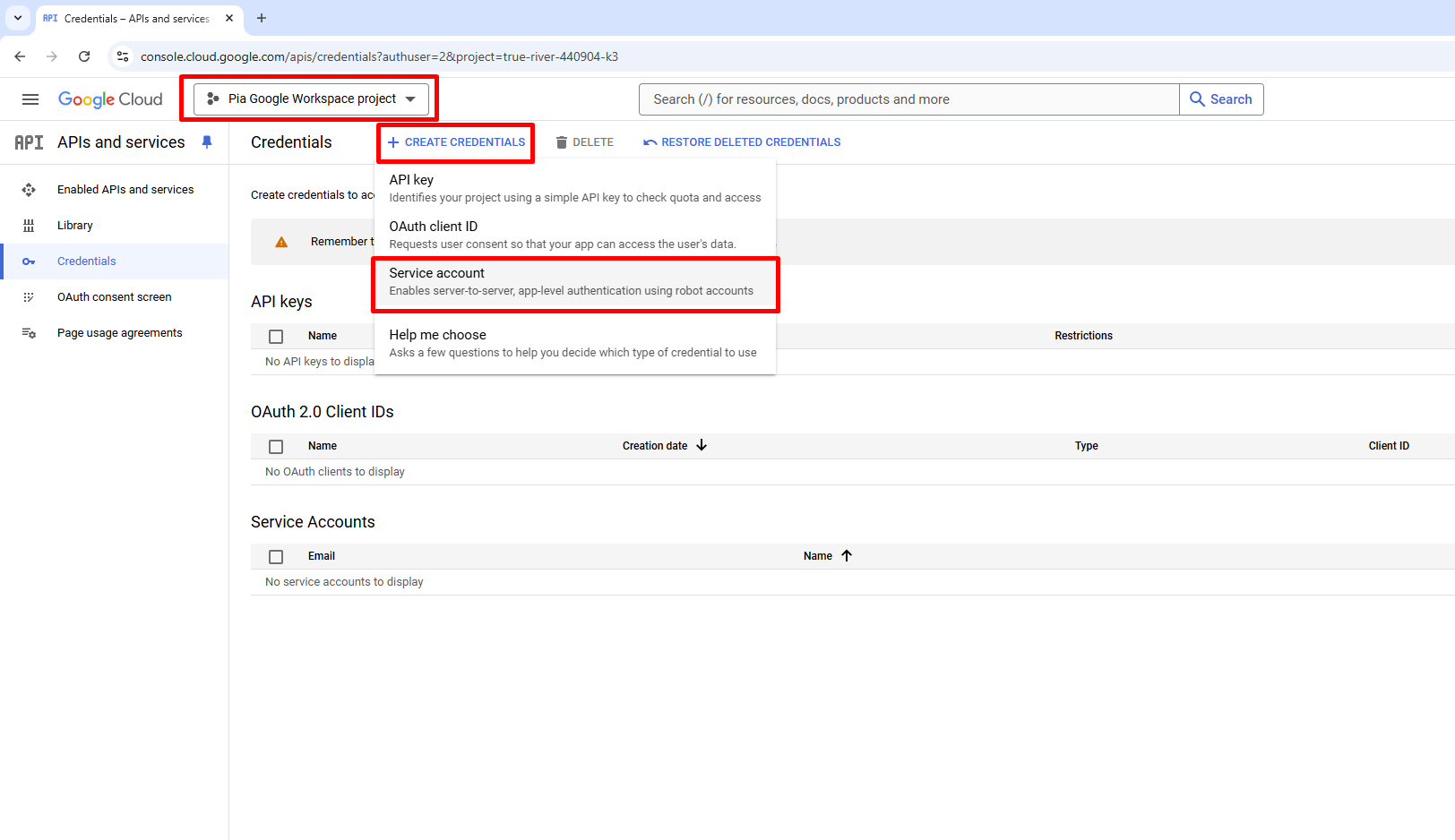1455x840 pixels.
Task: Sort by Creation date arrow
Action: 702,445
